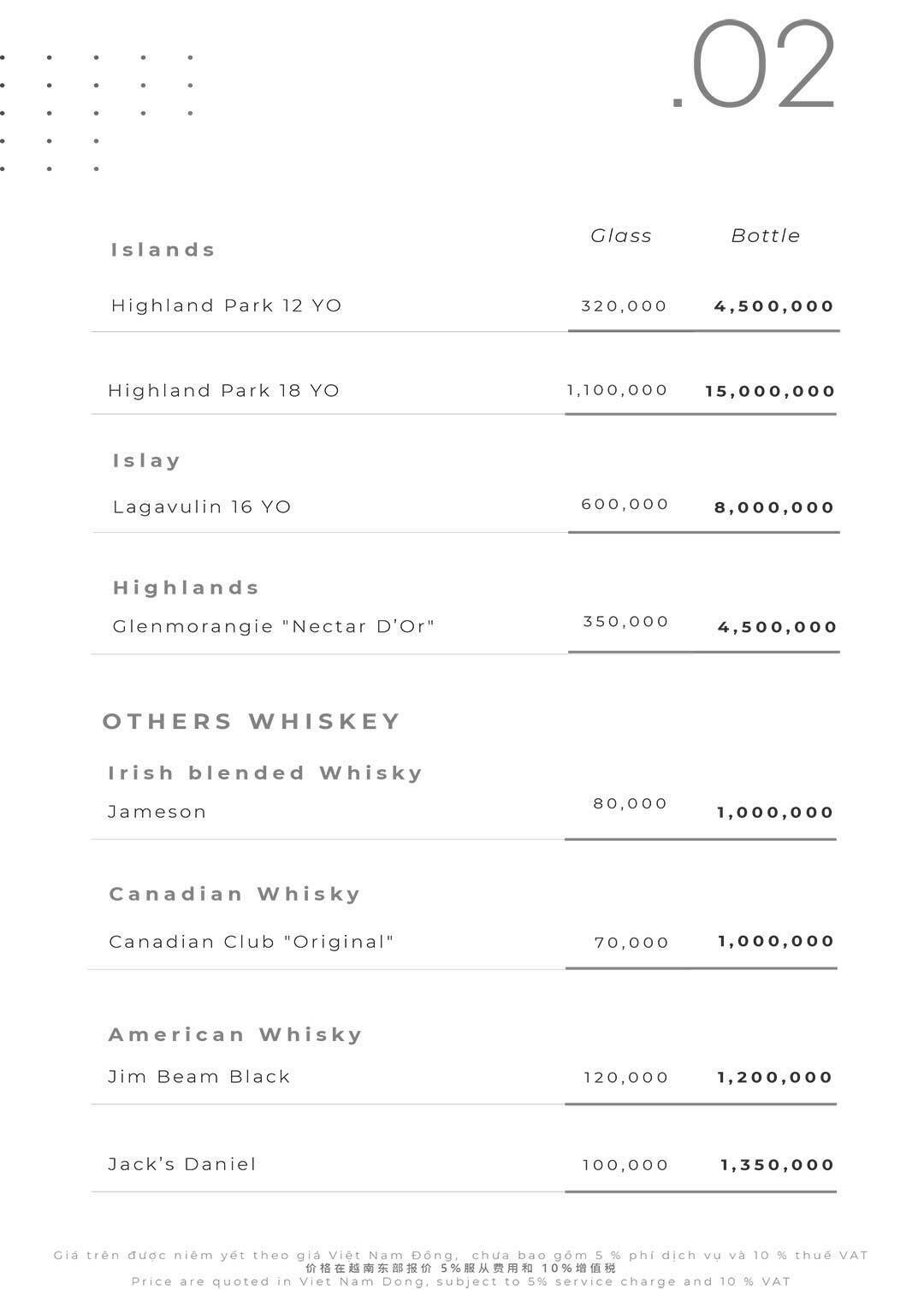Click the Highland Park 12 YO item

pos(226,305)
